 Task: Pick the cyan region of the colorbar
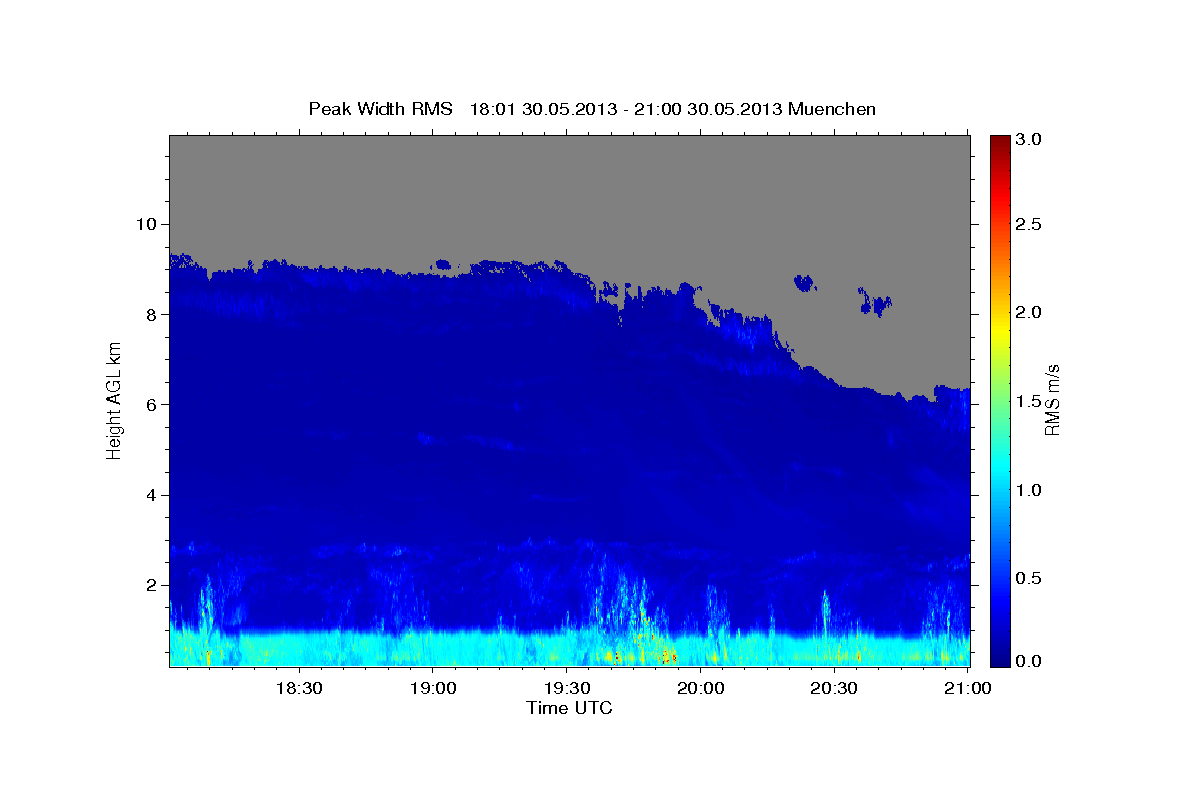point(999,470)
